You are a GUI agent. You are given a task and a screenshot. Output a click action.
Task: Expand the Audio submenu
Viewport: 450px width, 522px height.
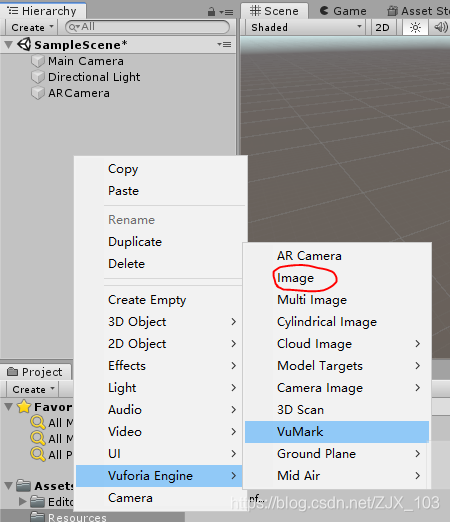(x=159, y=410)
